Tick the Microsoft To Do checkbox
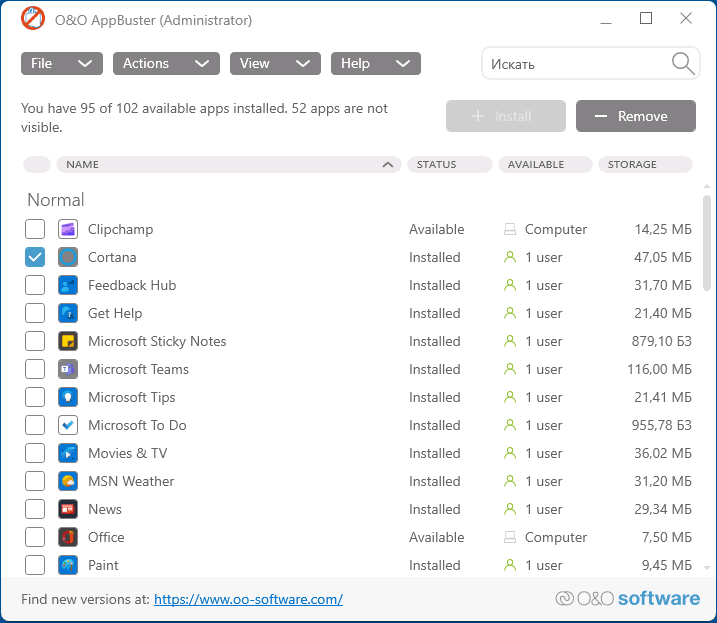The image size is (717, 623). 35,425
